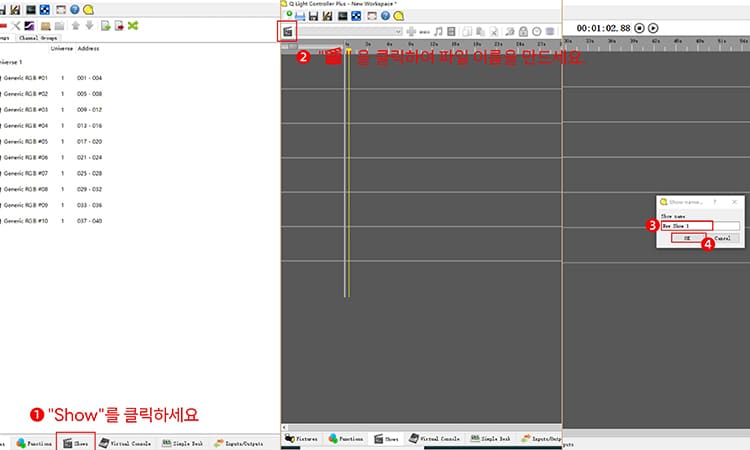
Task: Click the add video film icon
Action: click(x=451, y=32)
